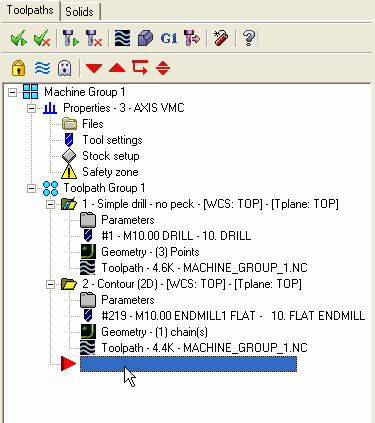The height and width of the screenshot is (423, 375).
Task: Click the red insert arrow marker
Action: click(x=69, y=363)
